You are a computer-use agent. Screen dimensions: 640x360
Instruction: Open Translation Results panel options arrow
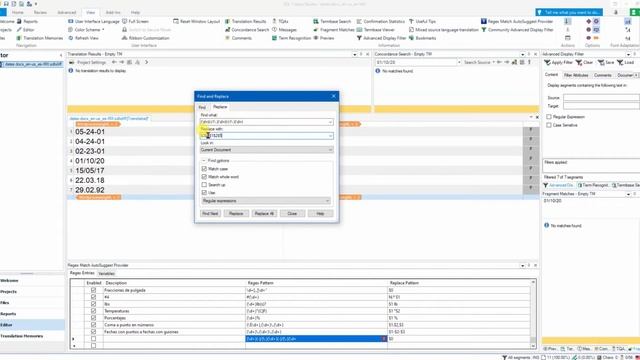[x=355, y=54]
